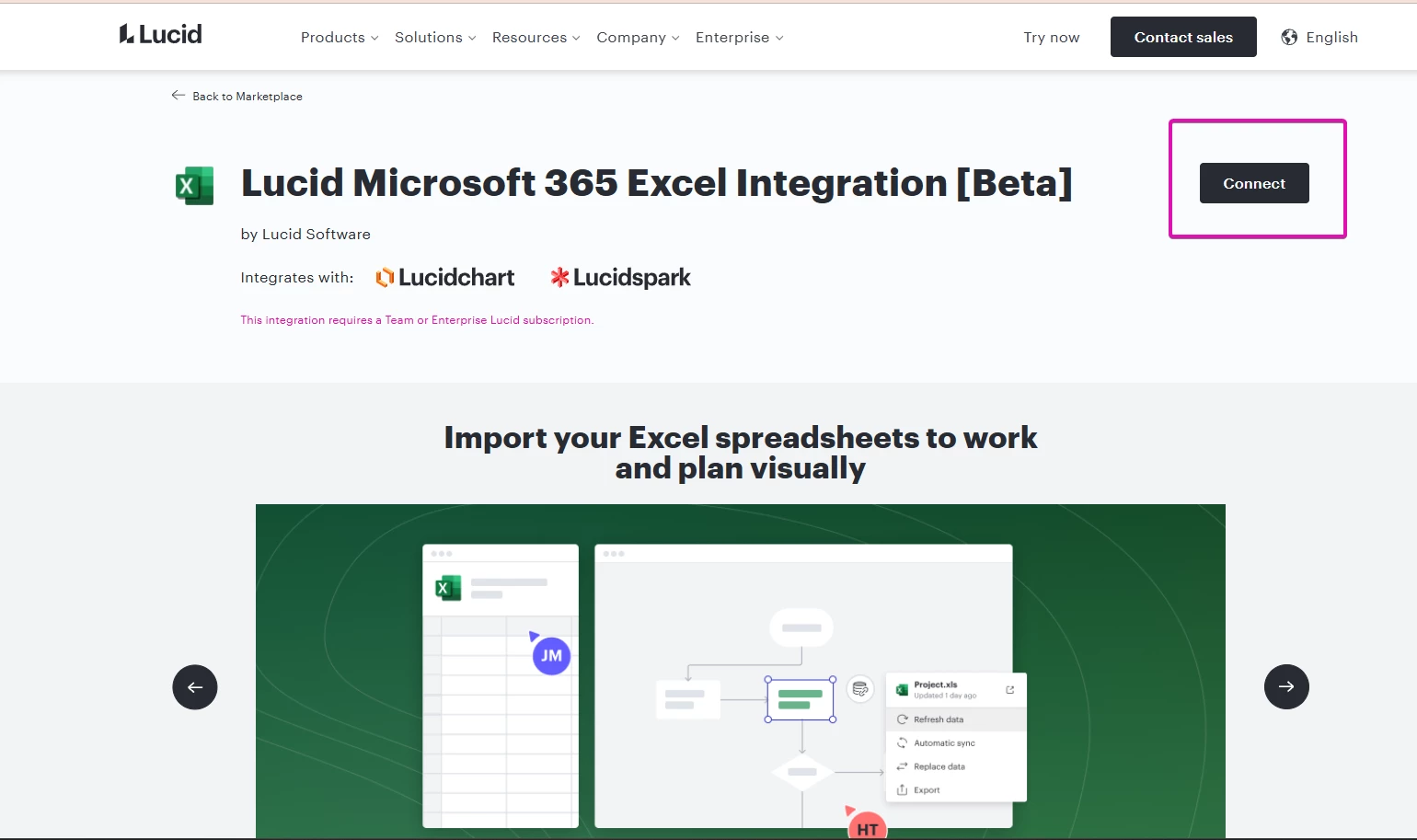
Task: Click the Lucid logo in header
Action: [160, 35]
